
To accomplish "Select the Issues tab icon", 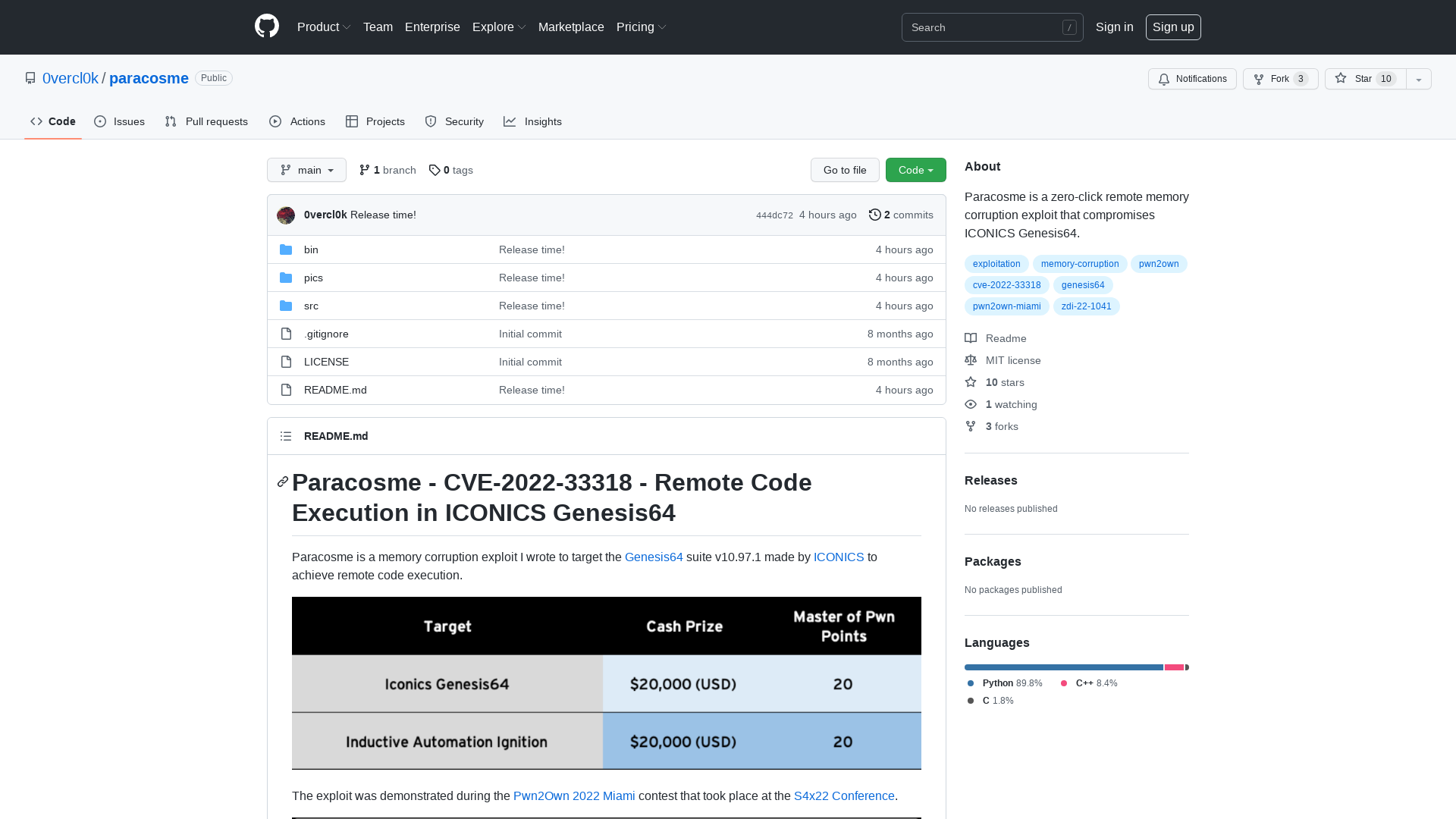I will coord(100,121).
